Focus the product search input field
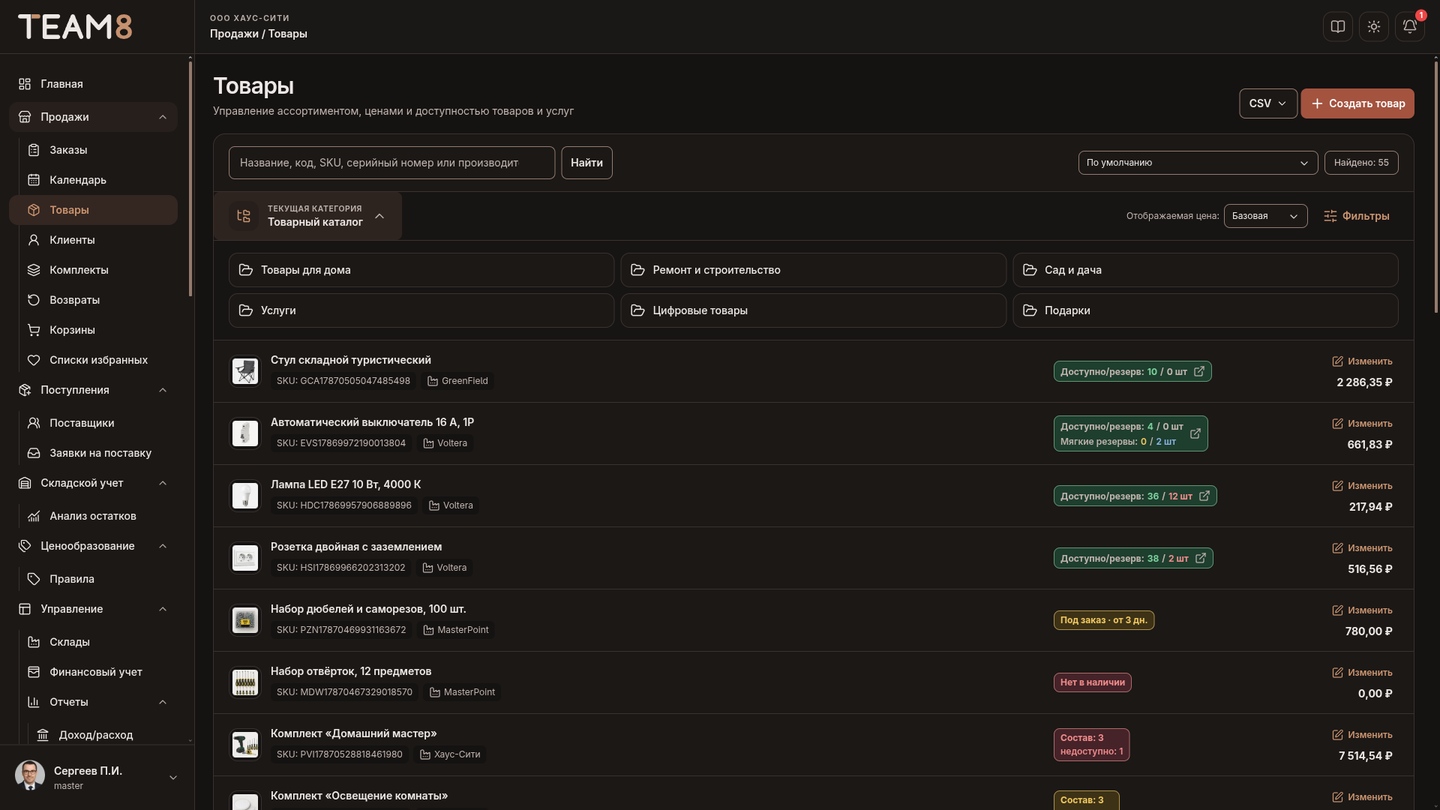The width and height of the screenshot is (1440, 810). [x=392, y=163]
